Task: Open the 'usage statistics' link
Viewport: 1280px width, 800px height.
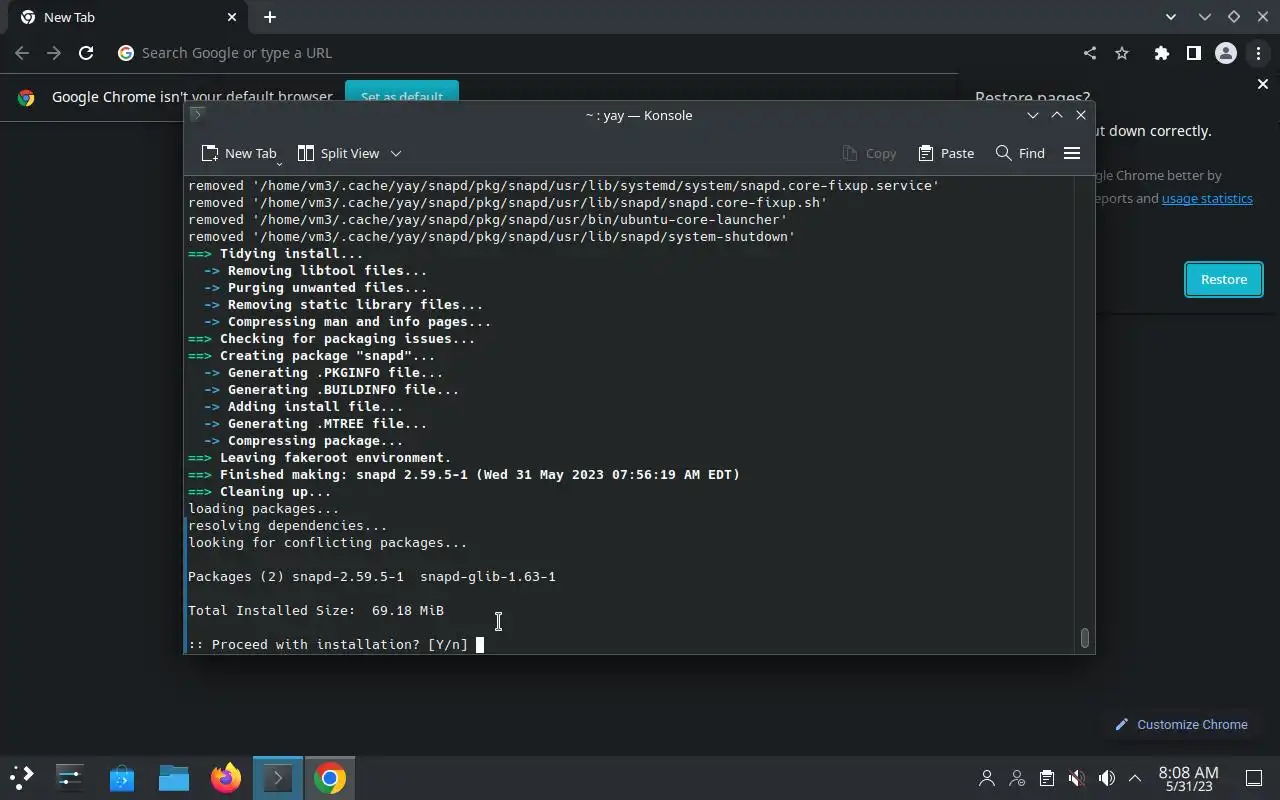Action: tap(1207, 198)
